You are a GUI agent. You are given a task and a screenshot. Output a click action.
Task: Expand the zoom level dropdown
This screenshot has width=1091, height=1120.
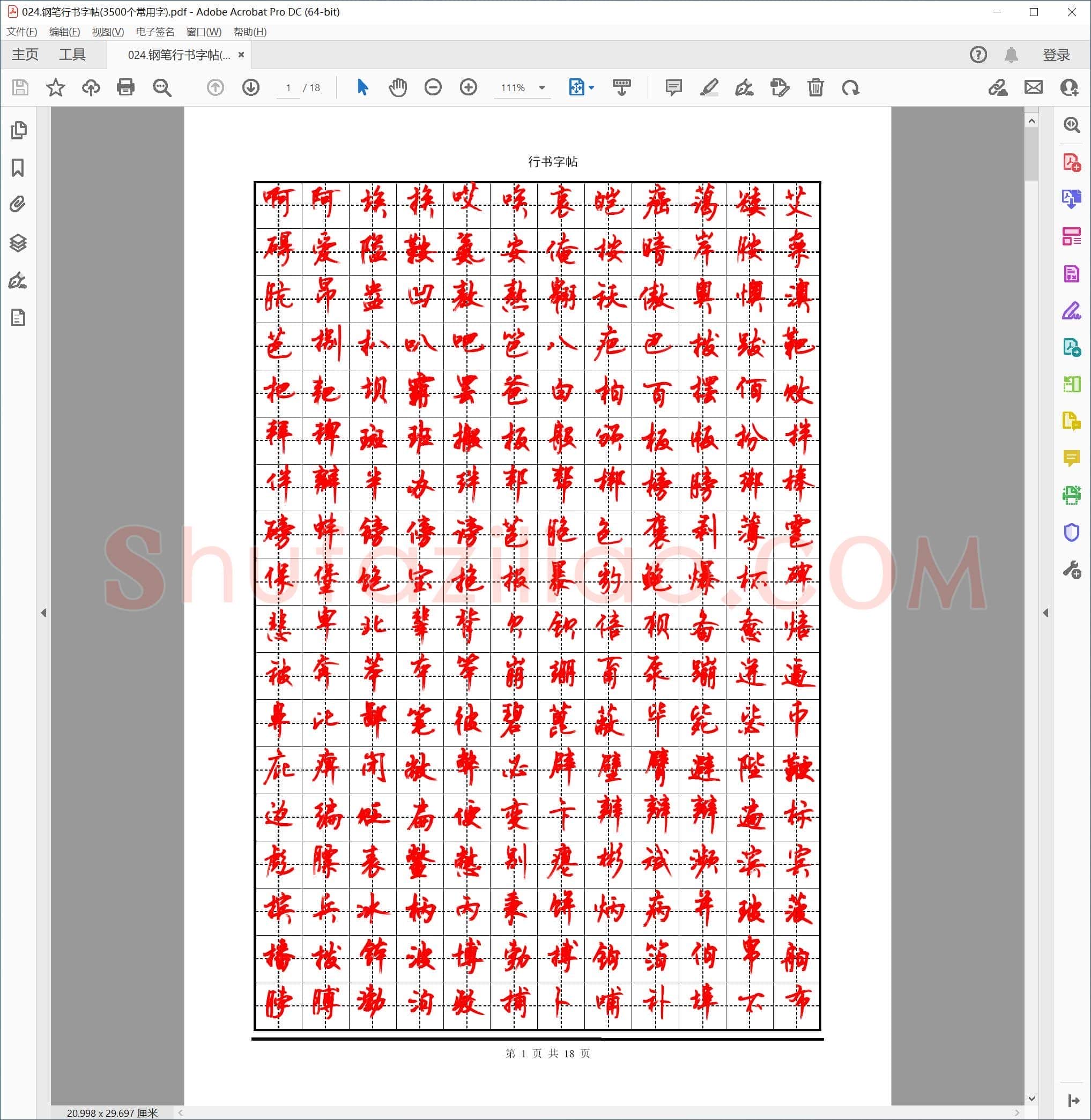541,88
